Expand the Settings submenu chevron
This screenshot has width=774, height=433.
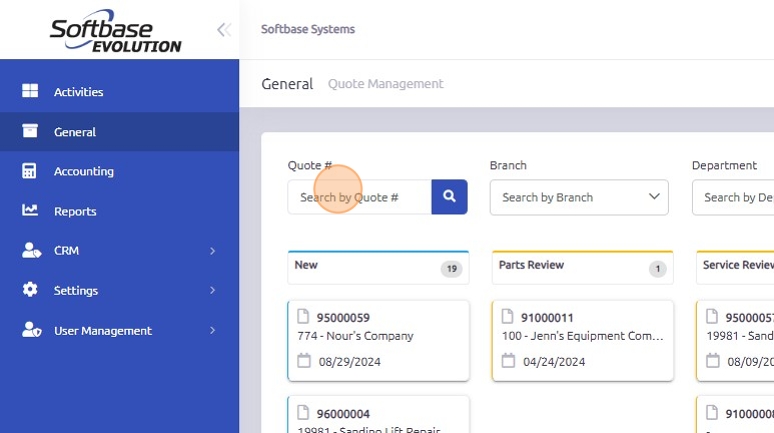pos(213,290)
